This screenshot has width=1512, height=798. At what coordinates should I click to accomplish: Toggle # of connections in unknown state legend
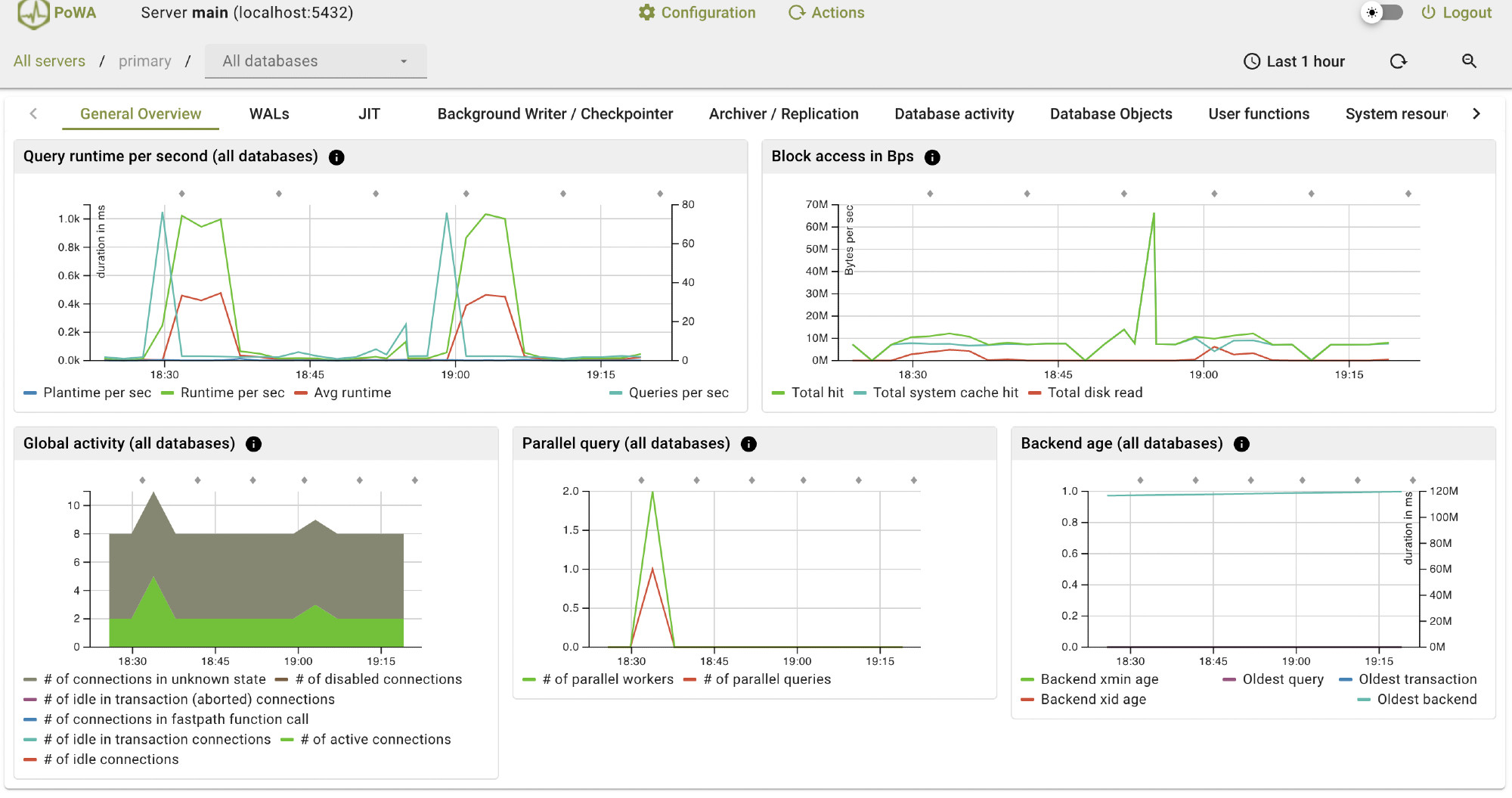pos(144,679)
